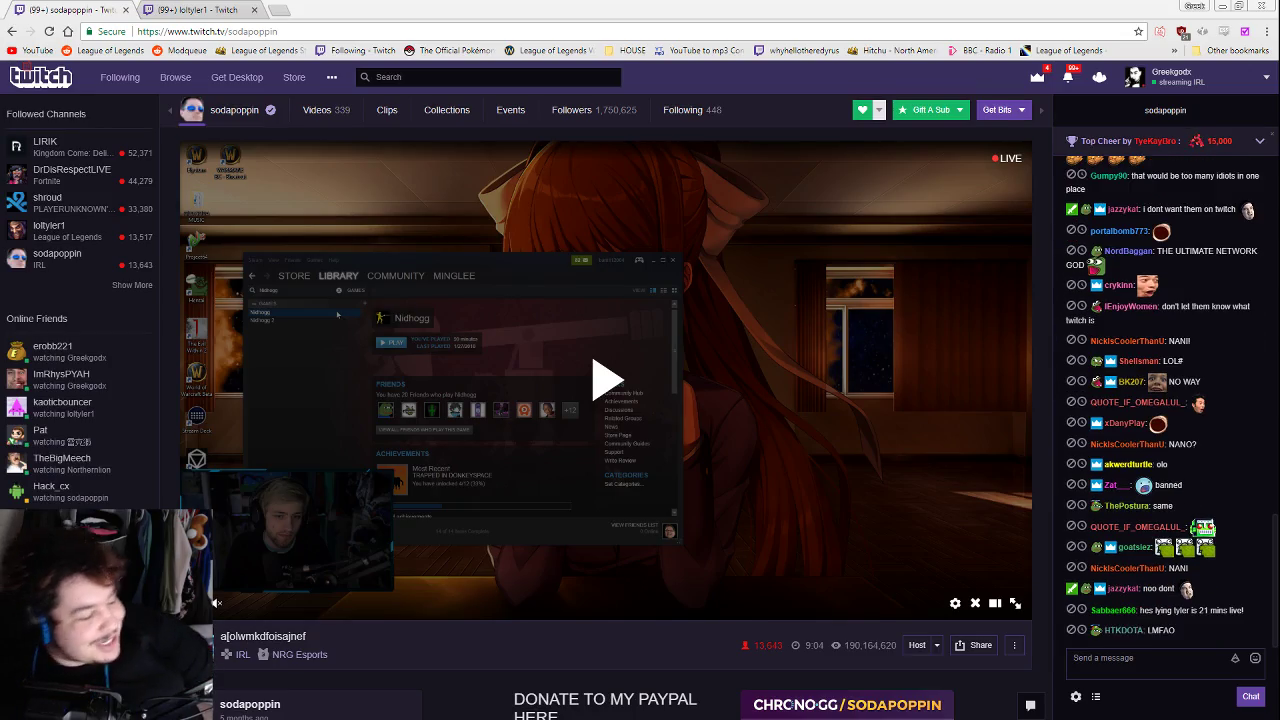This screenshot has height=720, width=1280.
Task: Open the YouTube bookmark
Action: (x=30, y=50)
